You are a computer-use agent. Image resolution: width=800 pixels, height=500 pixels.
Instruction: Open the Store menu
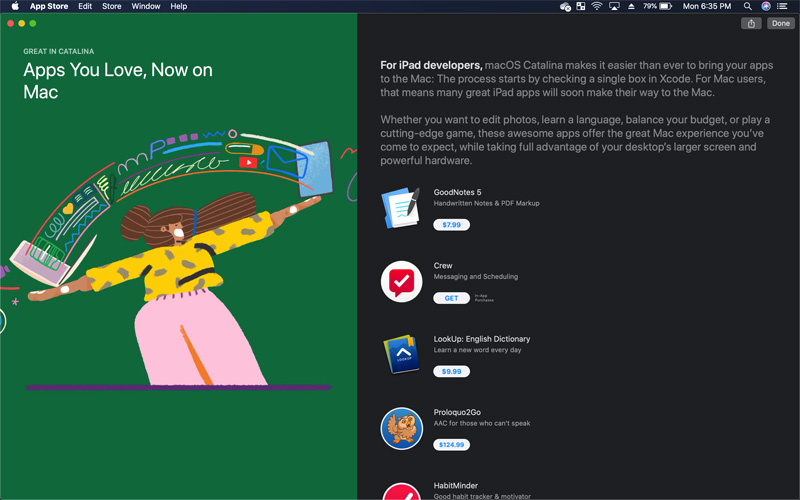[x=112, y=6]
